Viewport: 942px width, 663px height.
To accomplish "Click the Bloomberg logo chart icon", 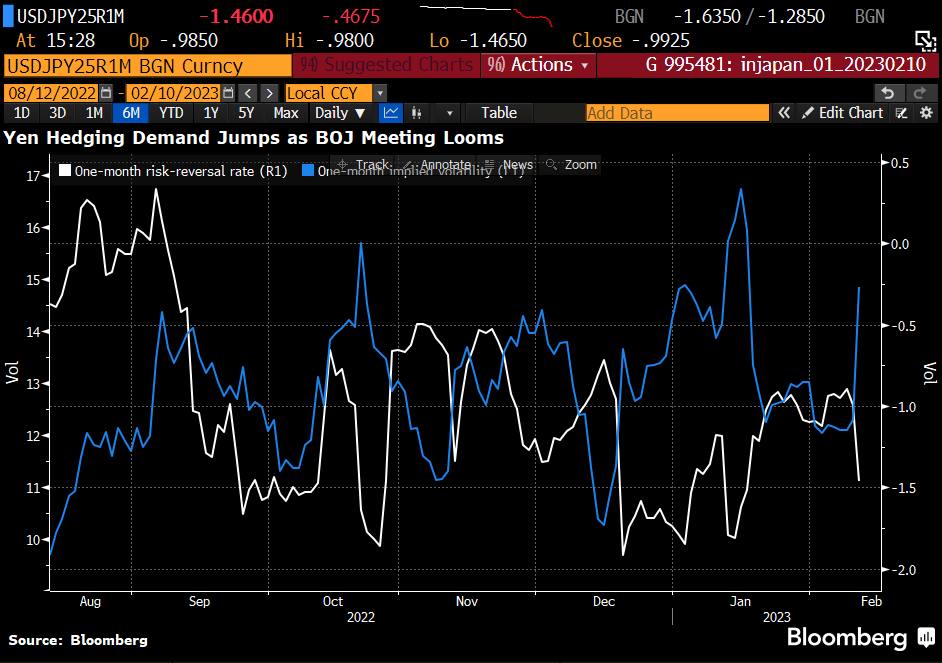I will [926, 637].
